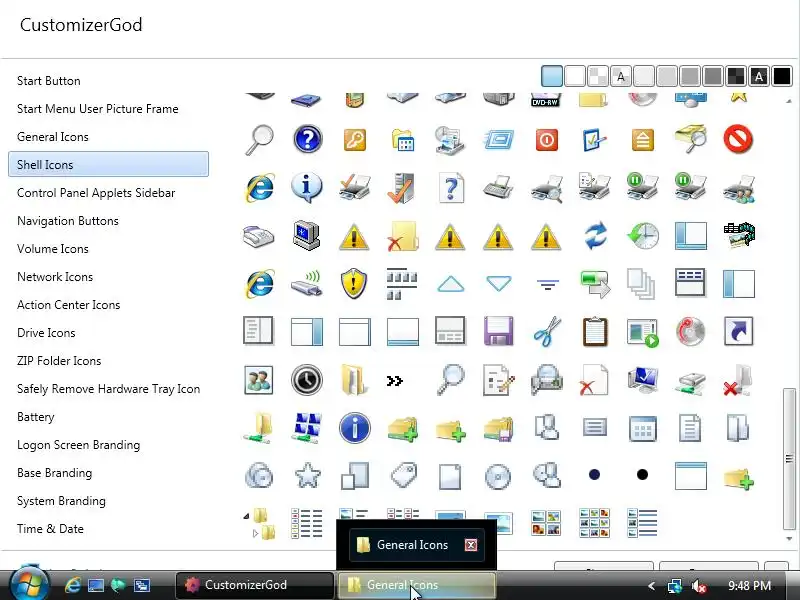Open the Drive Icons category
Screen dimensions: 800x600
(46, 333)
